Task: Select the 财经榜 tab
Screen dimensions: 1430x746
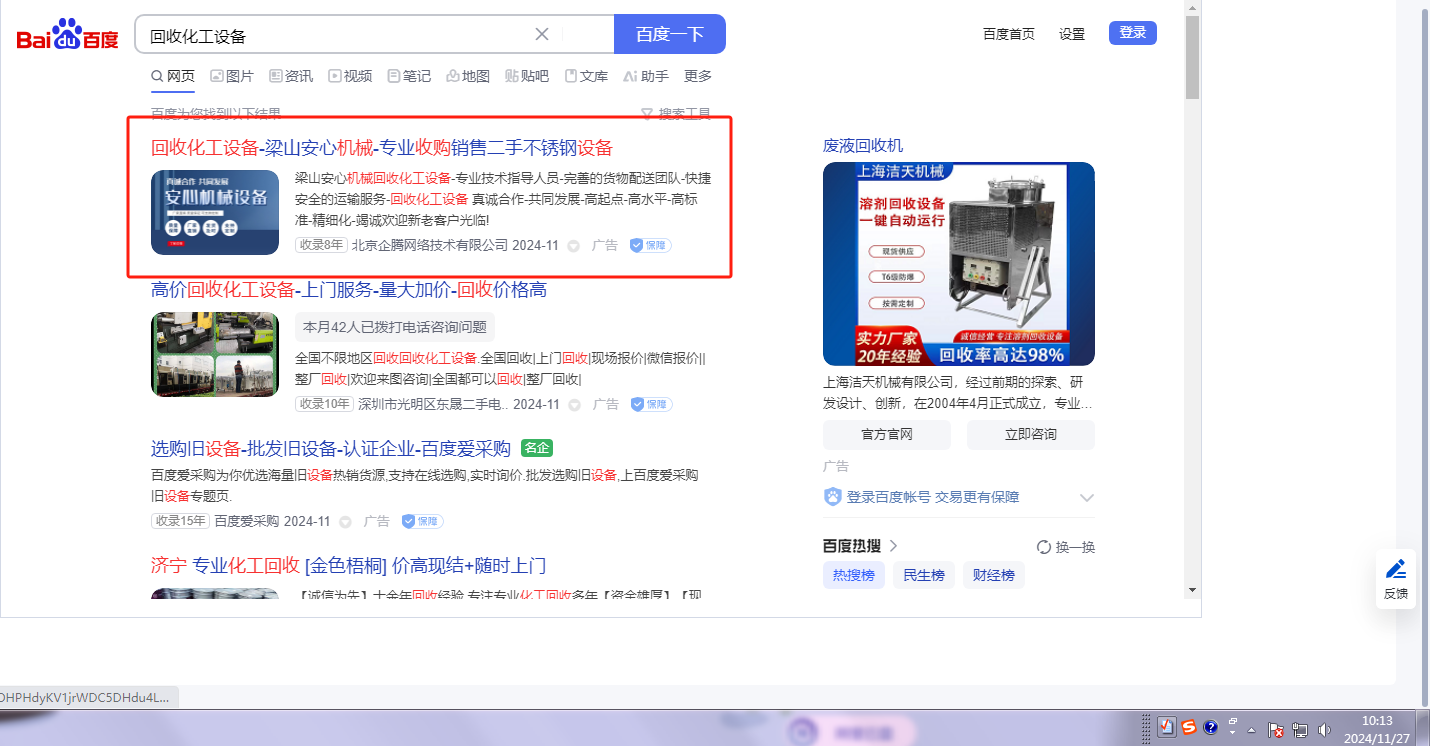Action: pos(994,575)
